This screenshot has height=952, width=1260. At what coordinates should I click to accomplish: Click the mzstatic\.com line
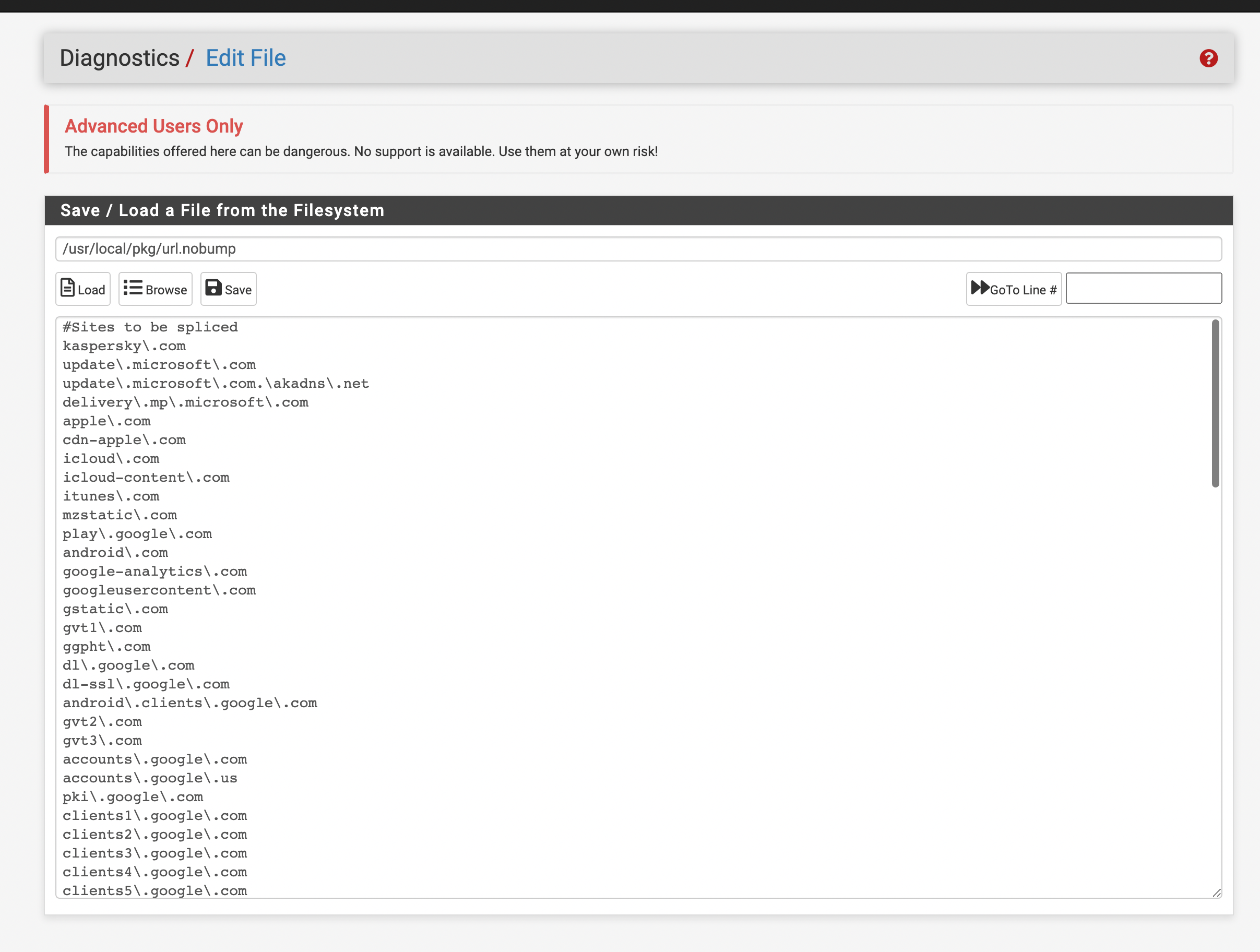pos(120,515)
